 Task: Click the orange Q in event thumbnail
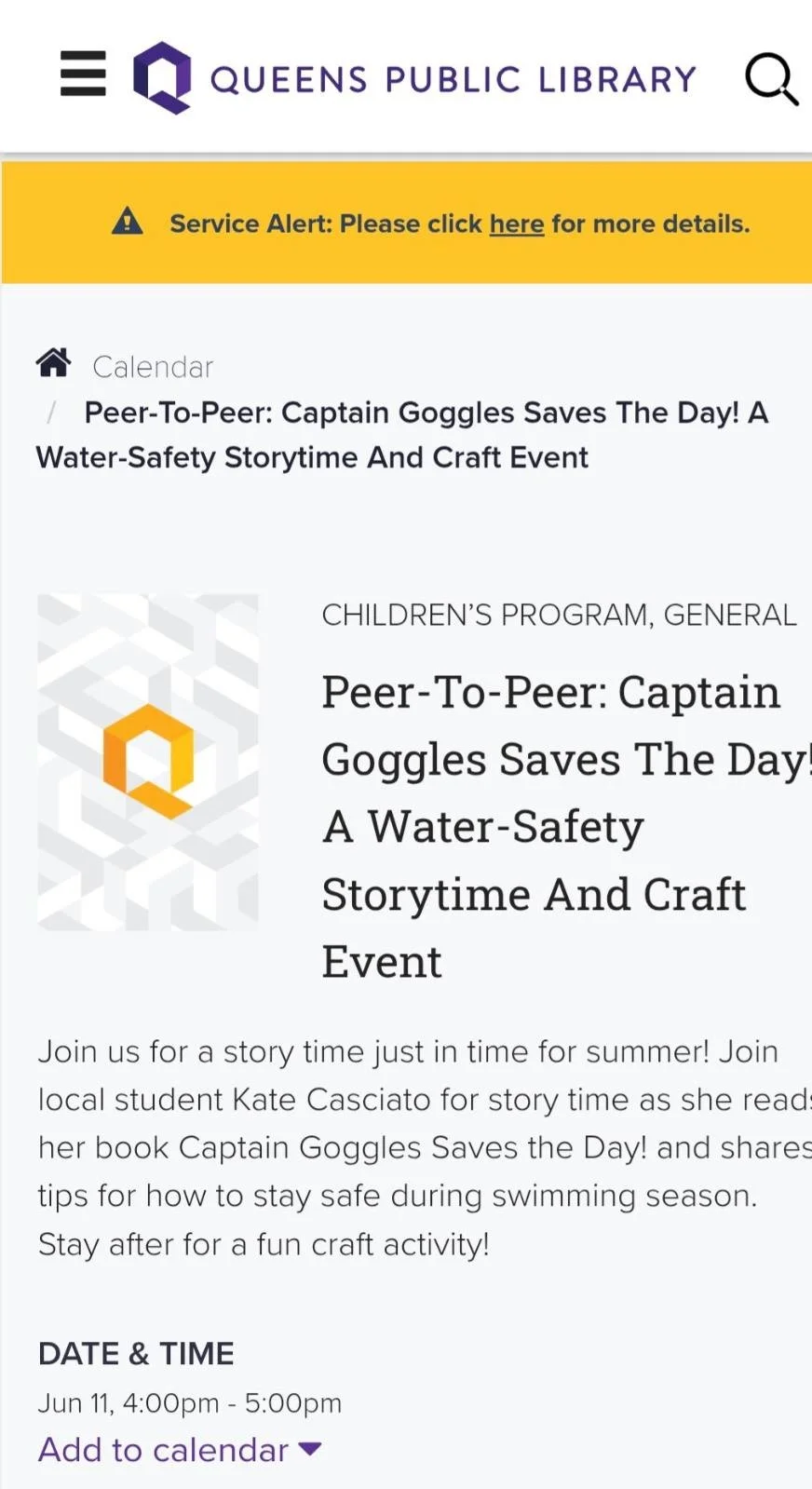tap(148, 761)
